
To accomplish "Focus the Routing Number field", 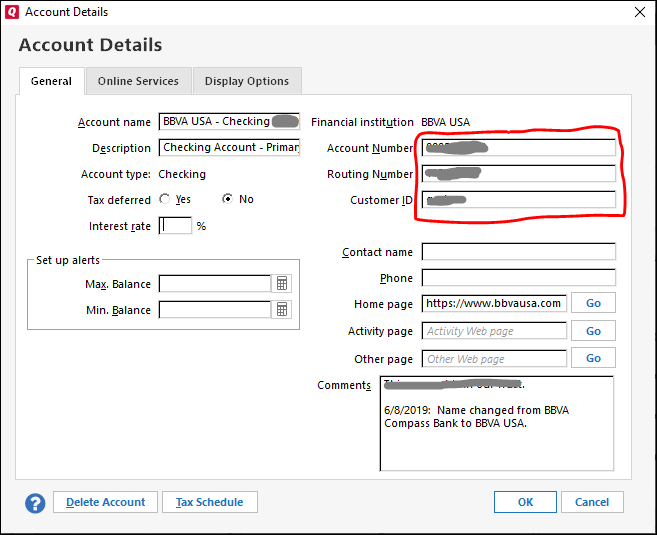I will (x=519, y=173).
